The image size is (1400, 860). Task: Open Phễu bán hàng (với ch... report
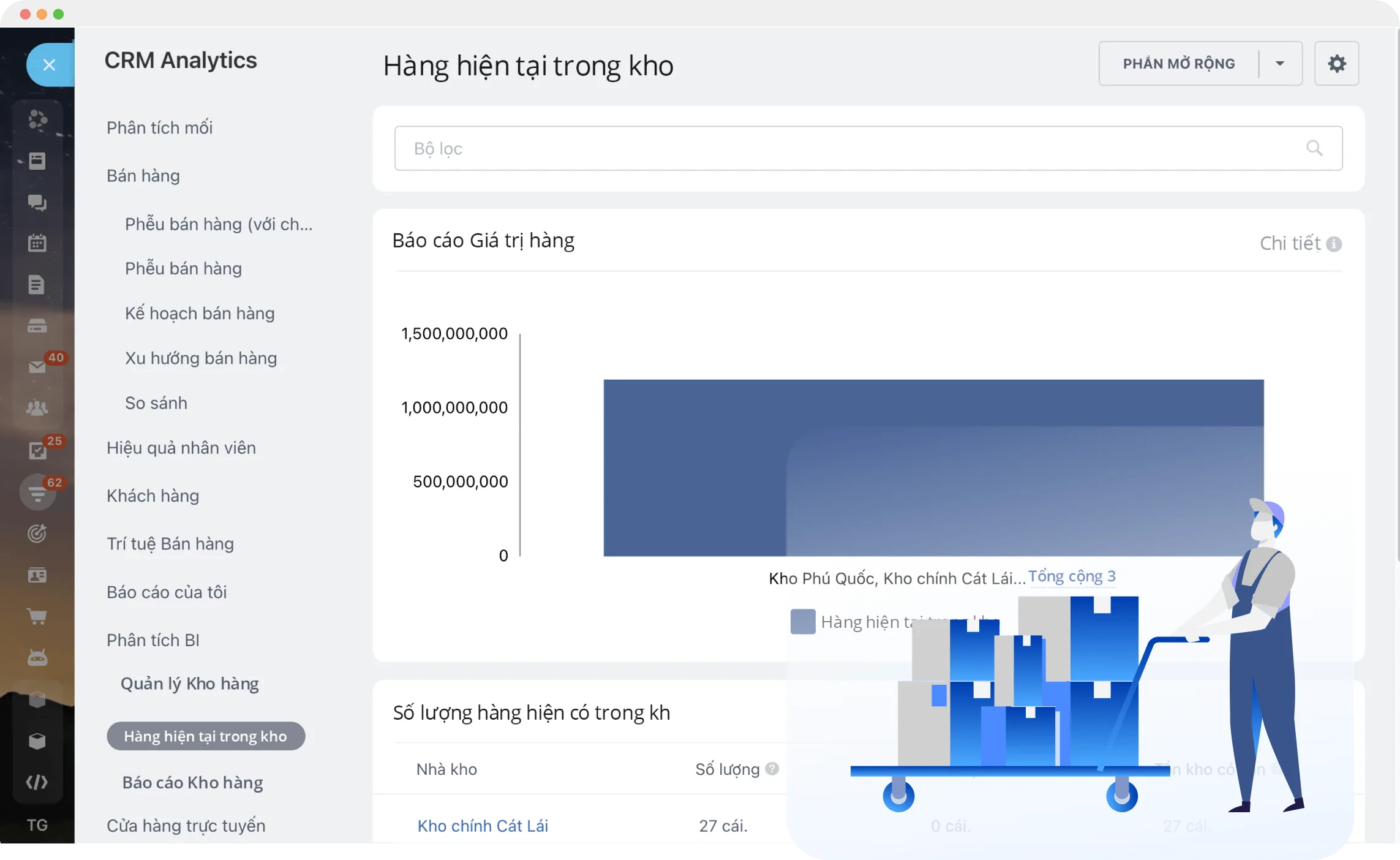(219, 224)
